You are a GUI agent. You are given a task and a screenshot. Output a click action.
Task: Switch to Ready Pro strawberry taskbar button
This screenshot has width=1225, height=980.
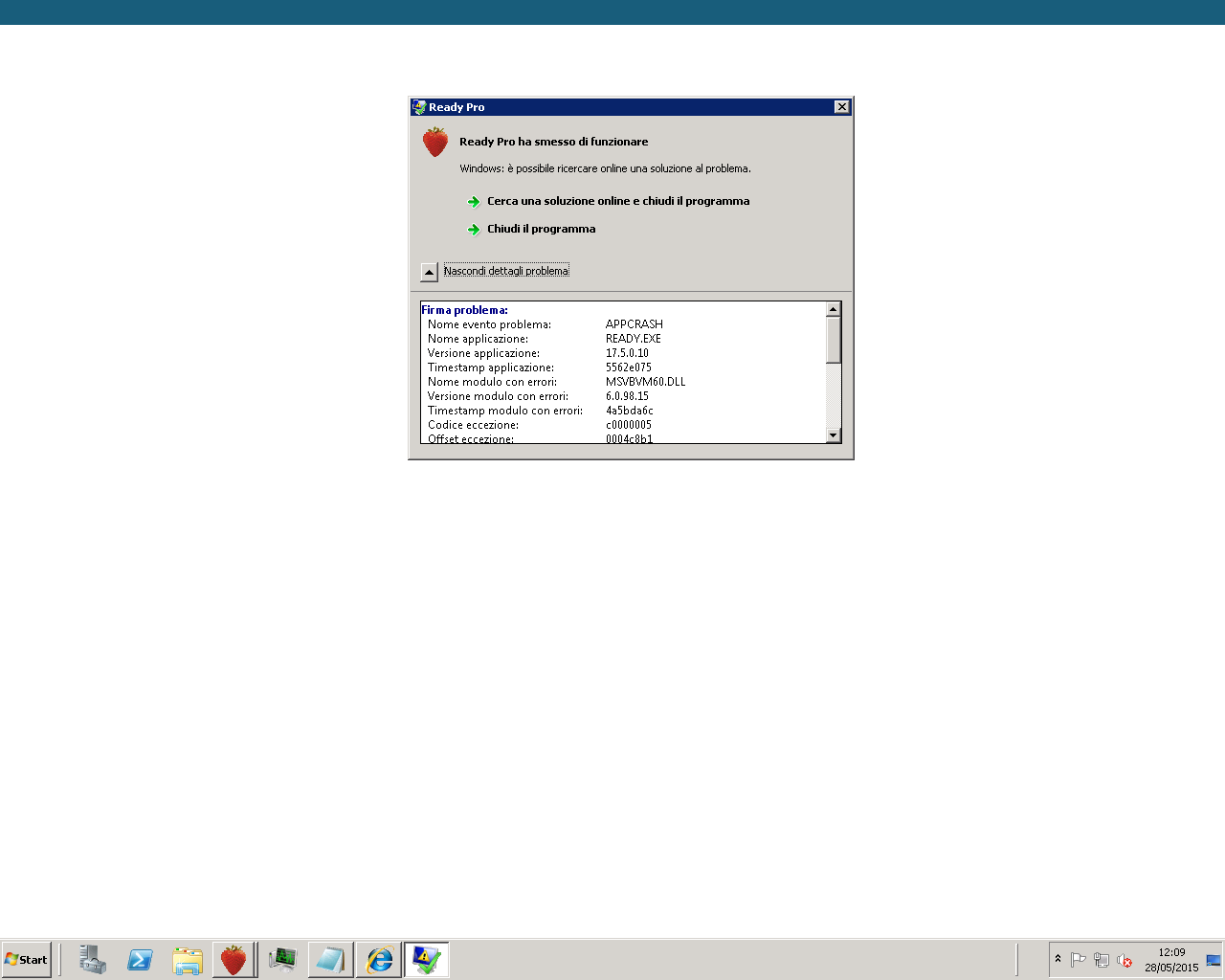[x=234, y=960]
